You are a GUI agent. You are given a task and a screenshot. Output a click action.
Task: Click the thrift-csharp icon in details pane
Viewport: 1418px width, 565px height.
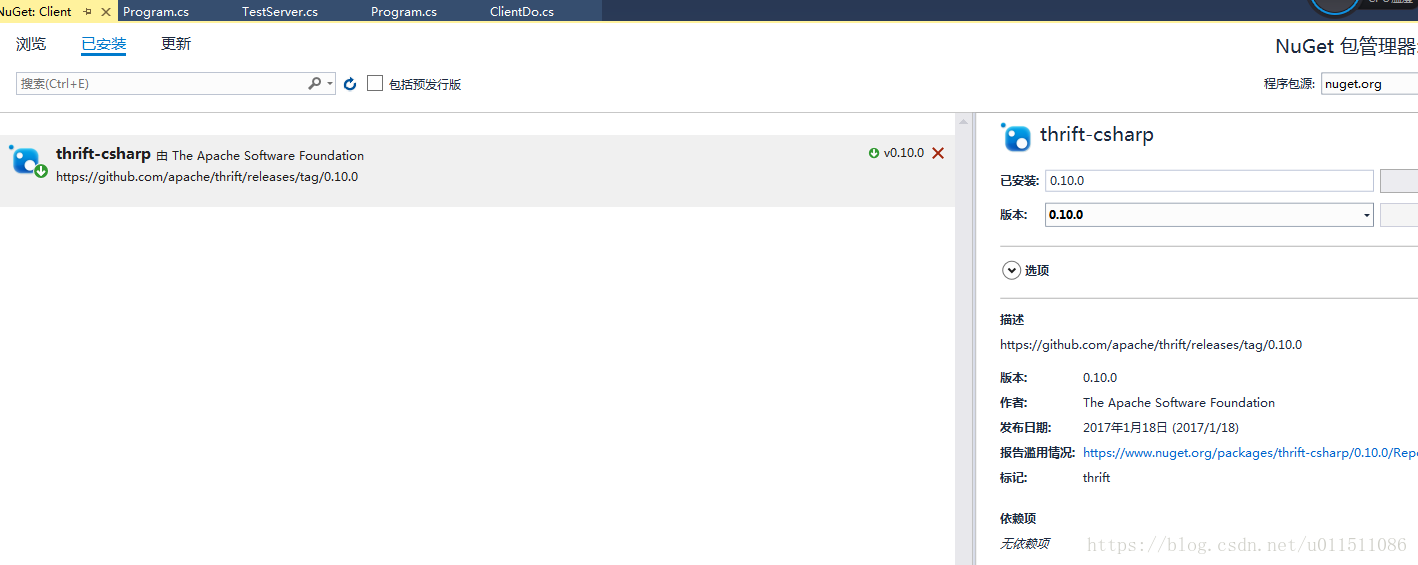point(1015,136)
